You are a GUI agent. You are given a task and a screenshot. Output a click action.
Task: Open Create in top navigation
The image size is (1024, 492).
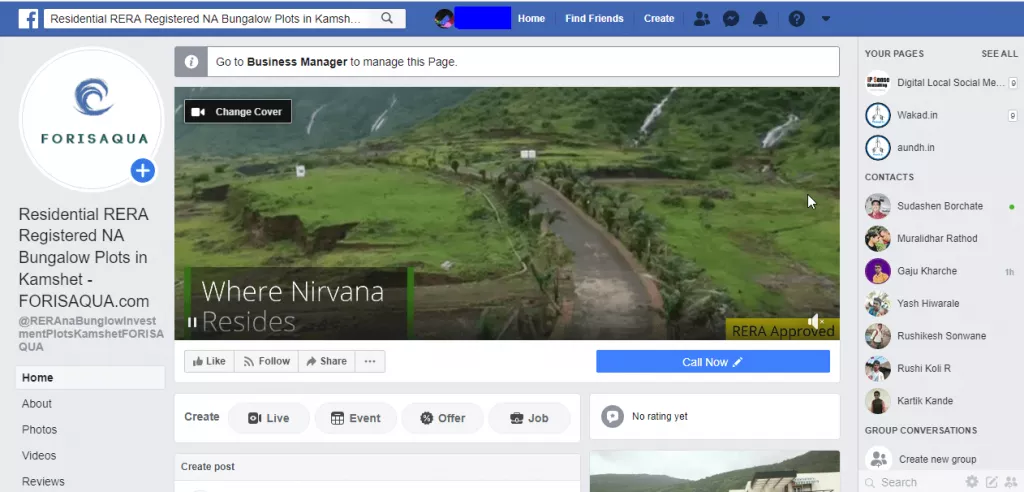tap(659, 18)
